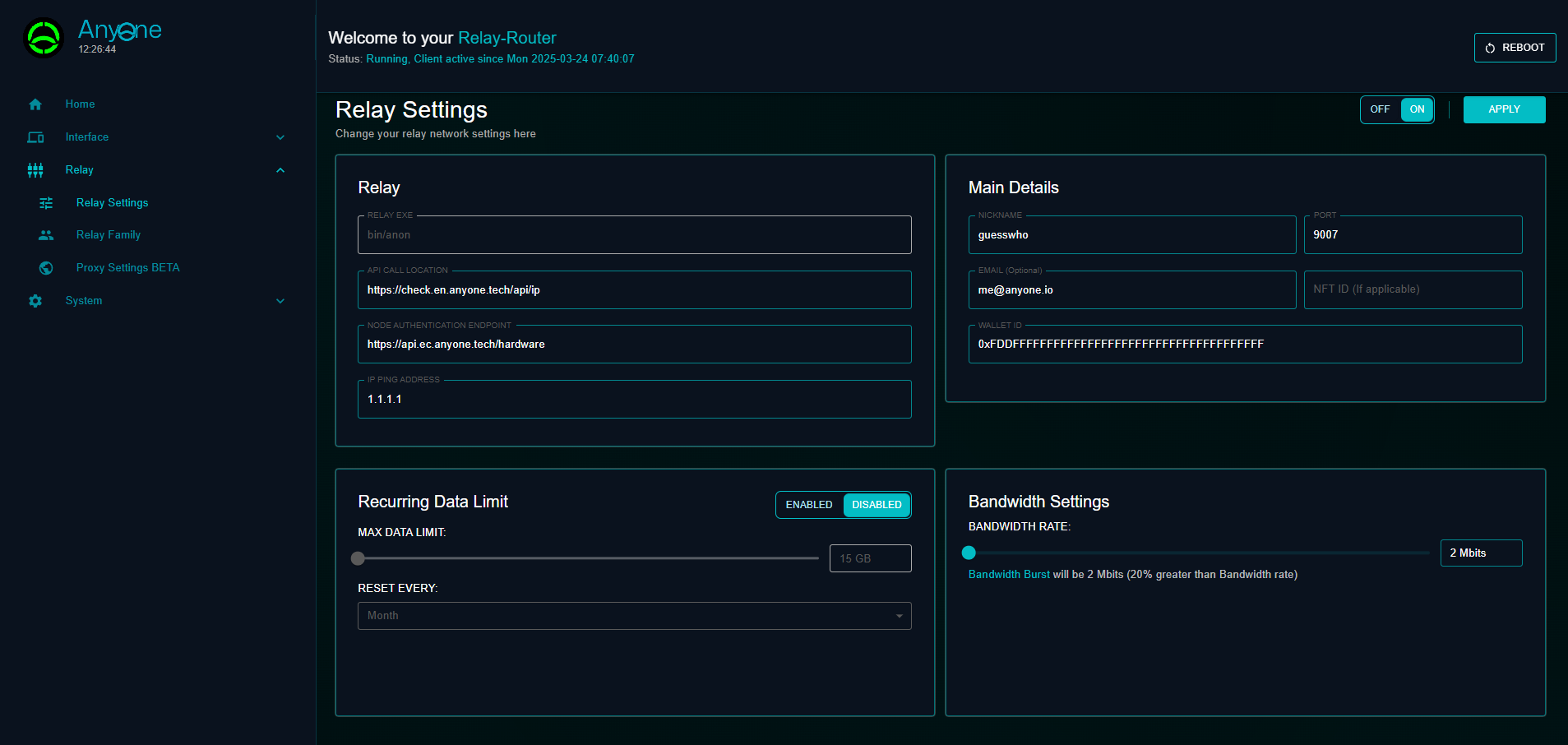The image size is (1568, 745).
Task: Click the Relay Family people icon
Action: [46, 235]
